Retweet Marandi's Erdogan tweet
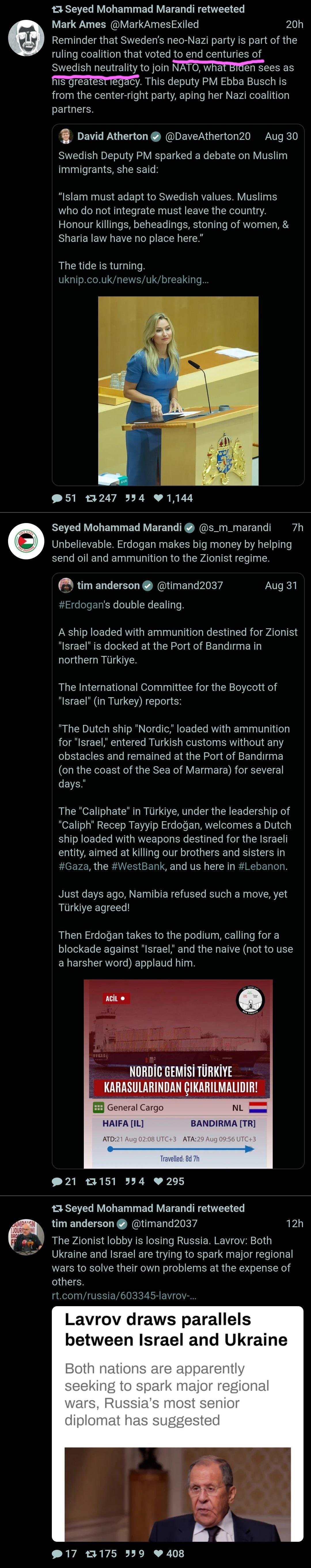311x1568 pixels. pyautogui.click(x=91, y=1181)
